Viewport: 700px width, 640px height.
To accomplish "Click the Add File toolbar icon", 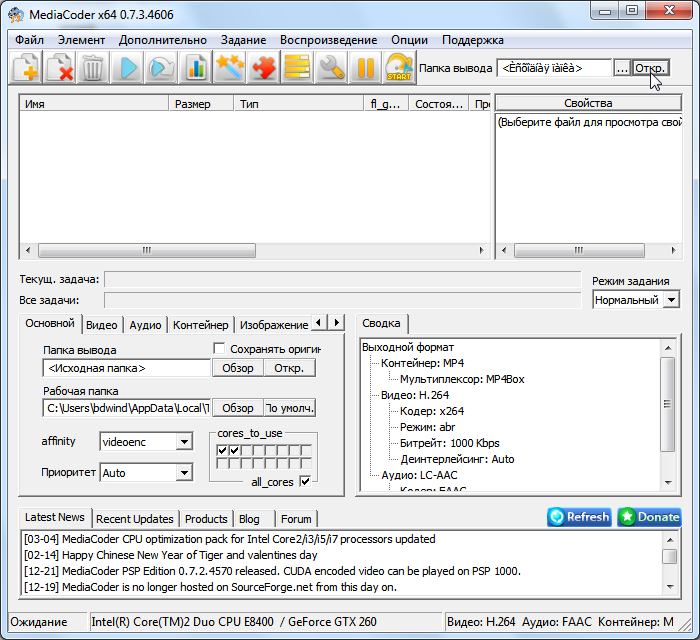I will coord(25,68).
